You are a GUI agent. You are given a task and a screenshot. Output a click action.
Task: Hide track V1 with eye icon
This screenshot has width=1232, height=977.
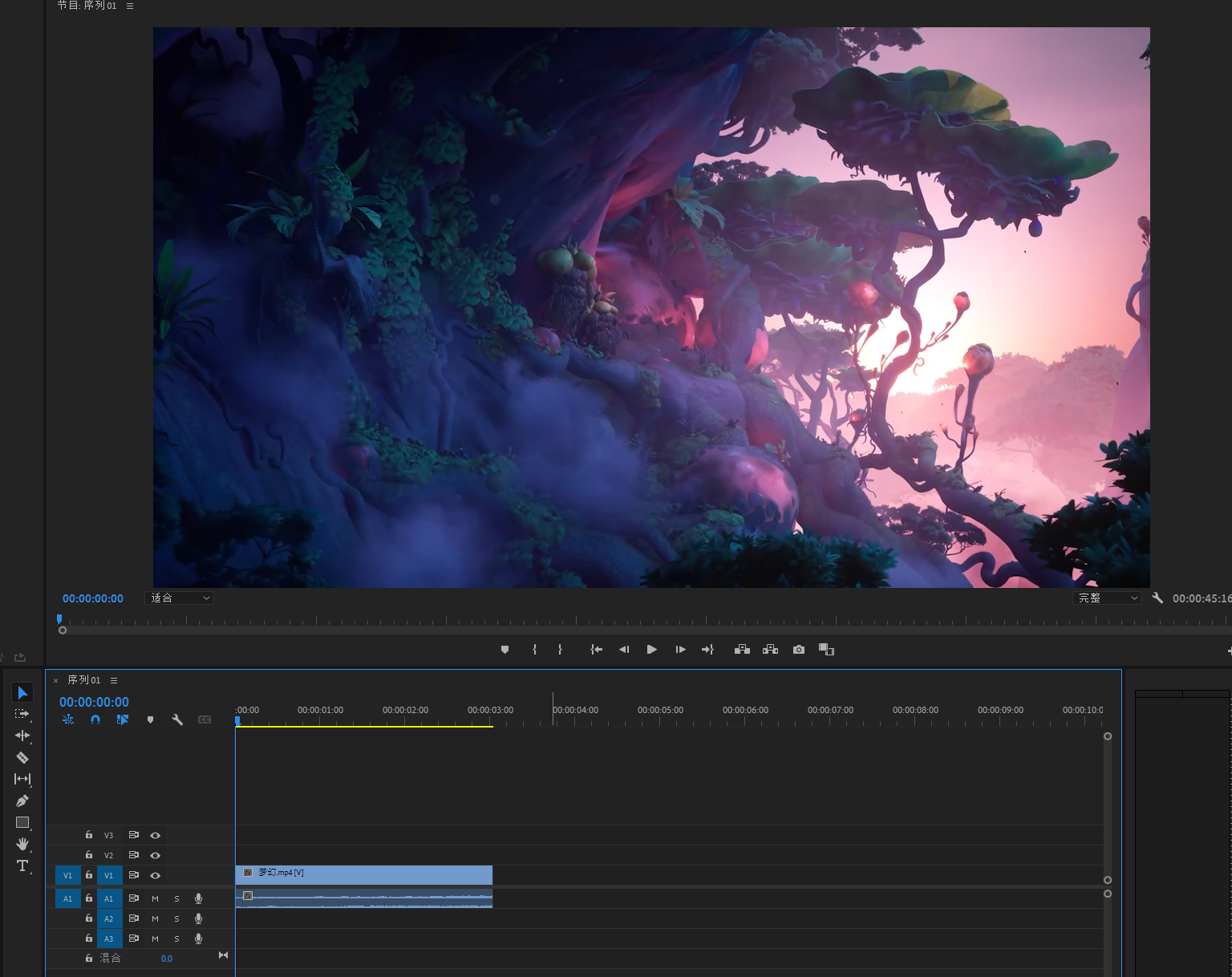[156, 876]
